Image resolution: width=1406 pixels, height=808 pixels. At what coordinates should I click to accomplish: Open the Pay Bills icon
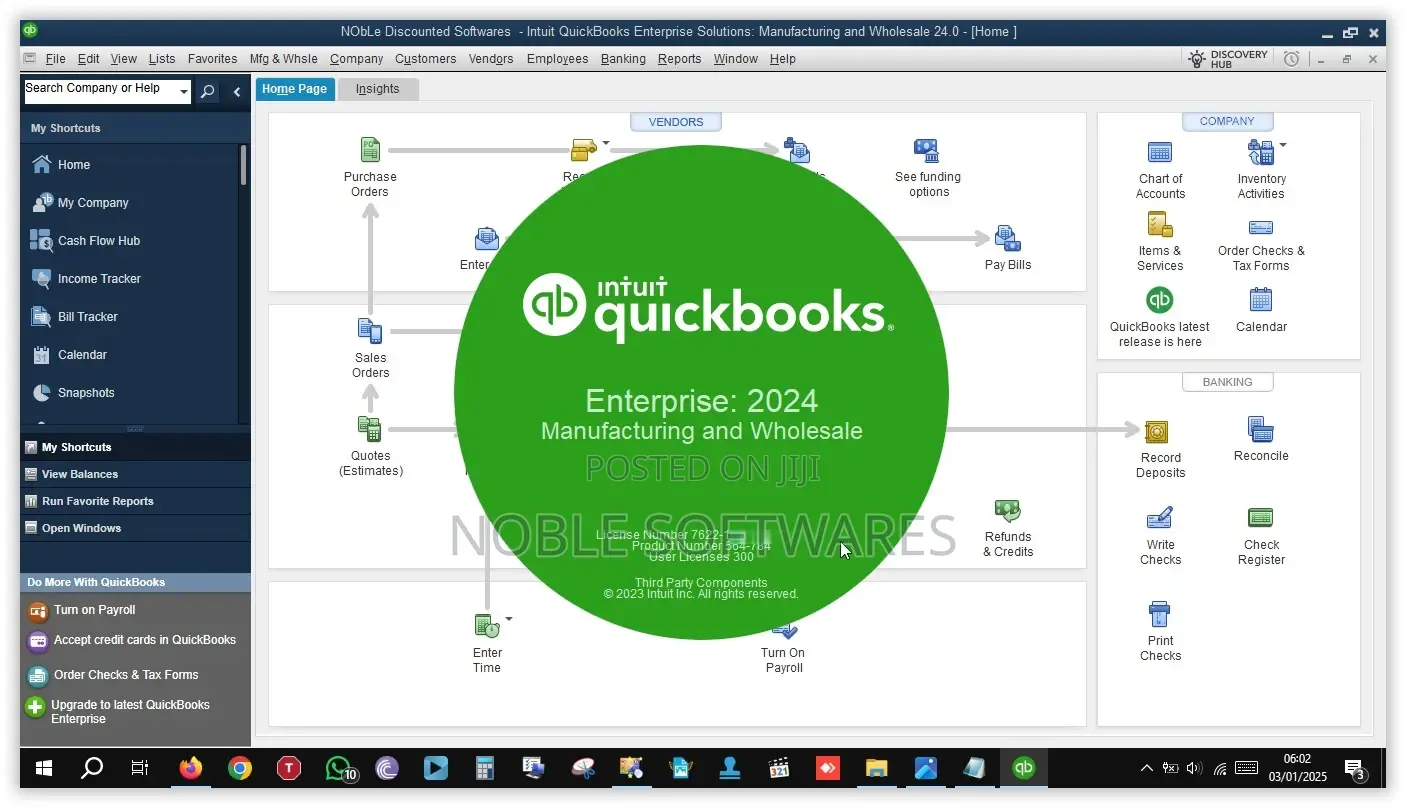click(1007, 239)
